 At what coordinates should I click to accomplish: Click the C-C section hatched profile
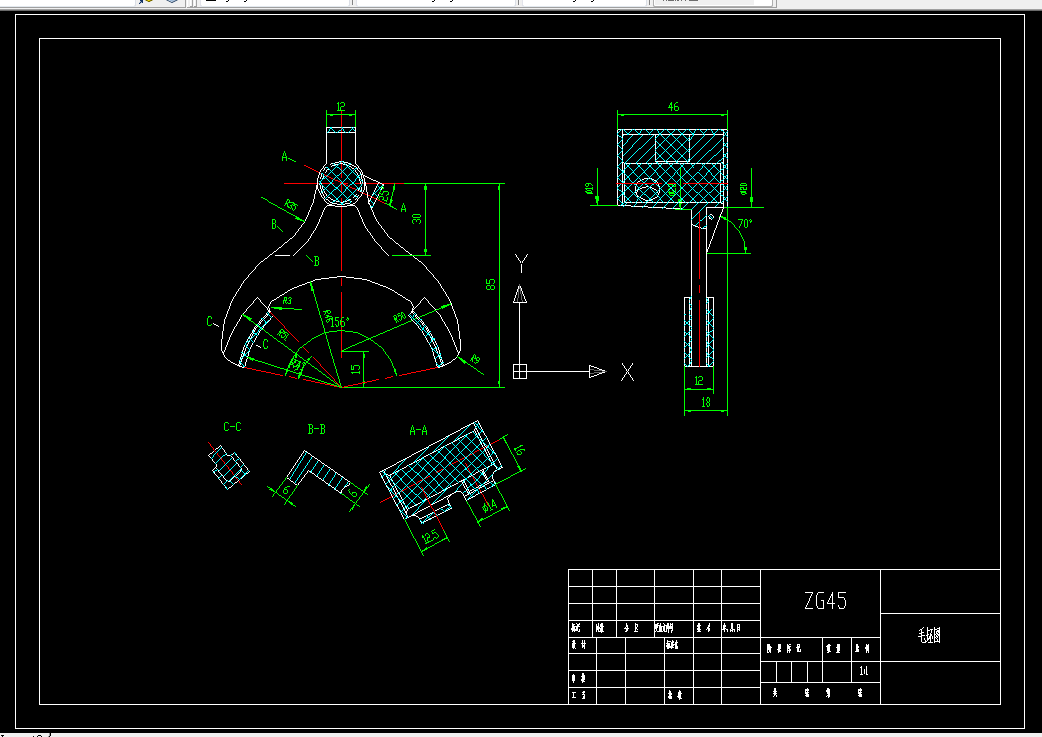pyautogui.click(x=229, y=467)
